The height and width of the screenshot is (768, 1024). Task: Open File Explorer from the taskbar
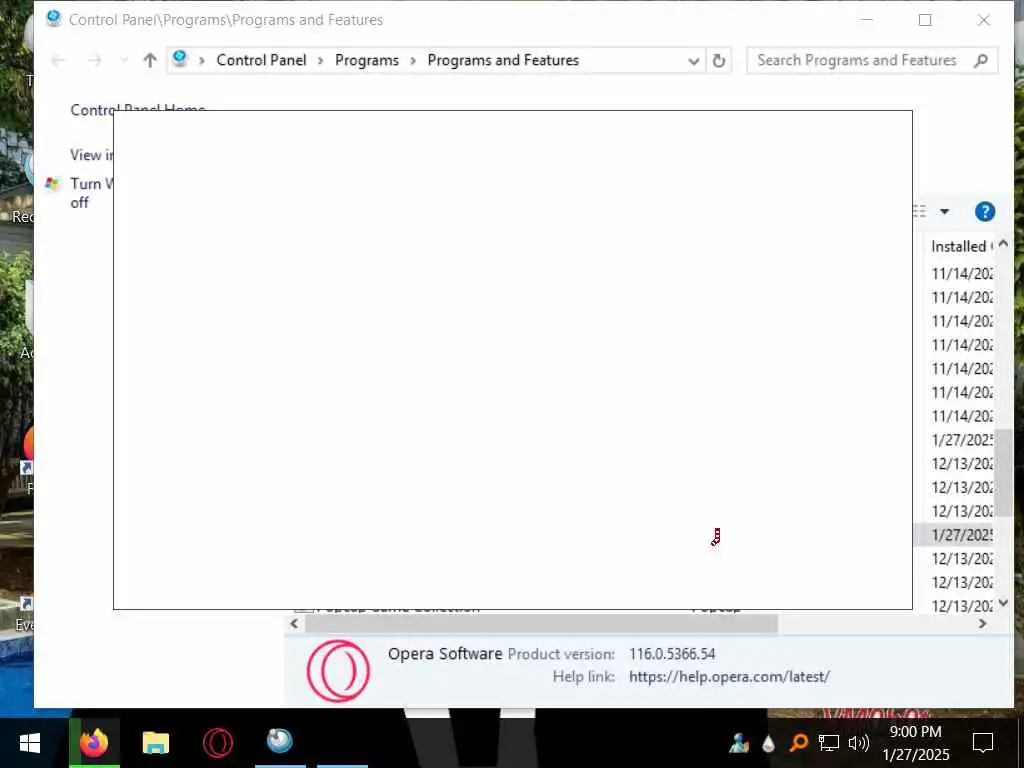(155, 743)
